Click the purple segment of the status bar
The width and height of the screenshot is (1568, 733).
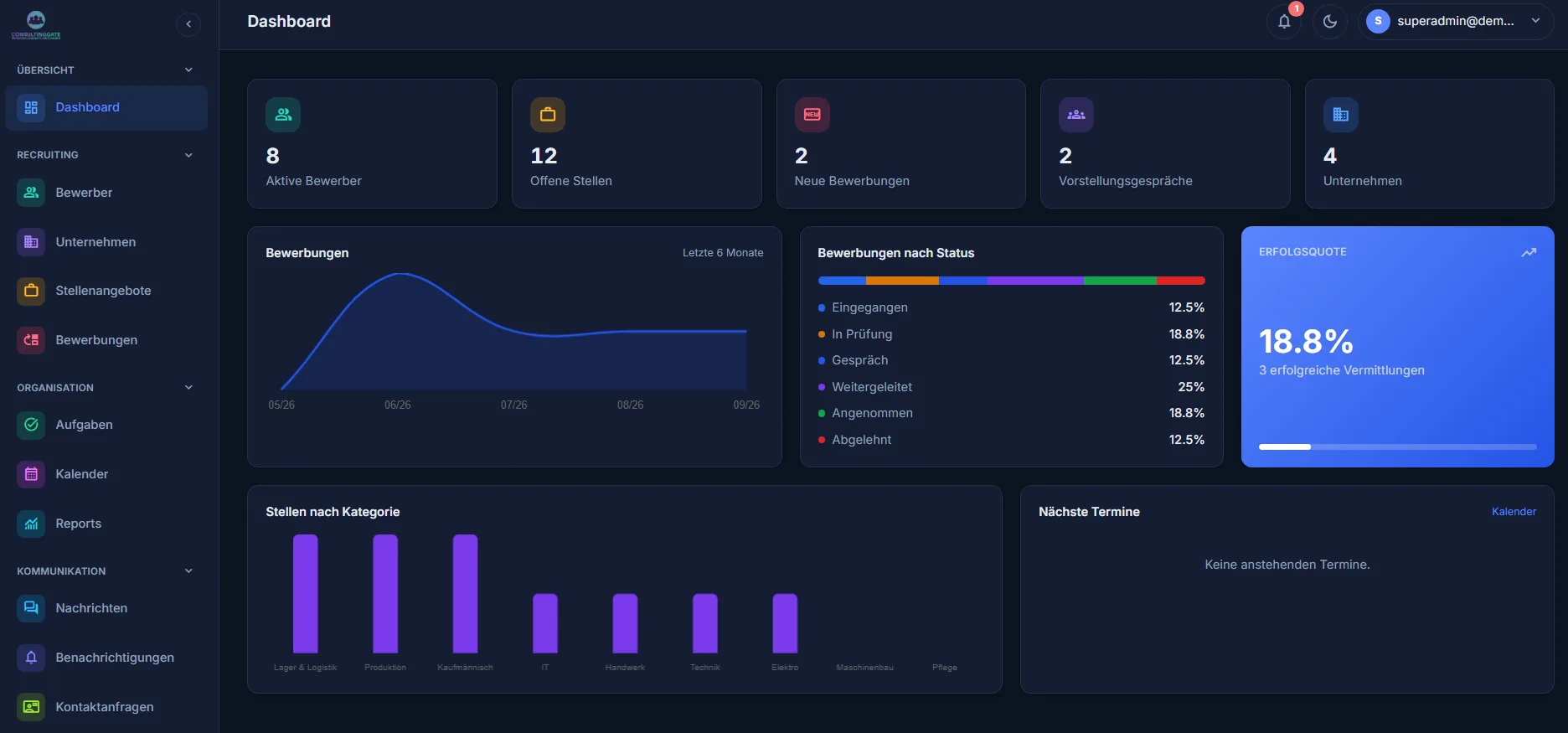pyautogui.click(x=1035, y=281)
